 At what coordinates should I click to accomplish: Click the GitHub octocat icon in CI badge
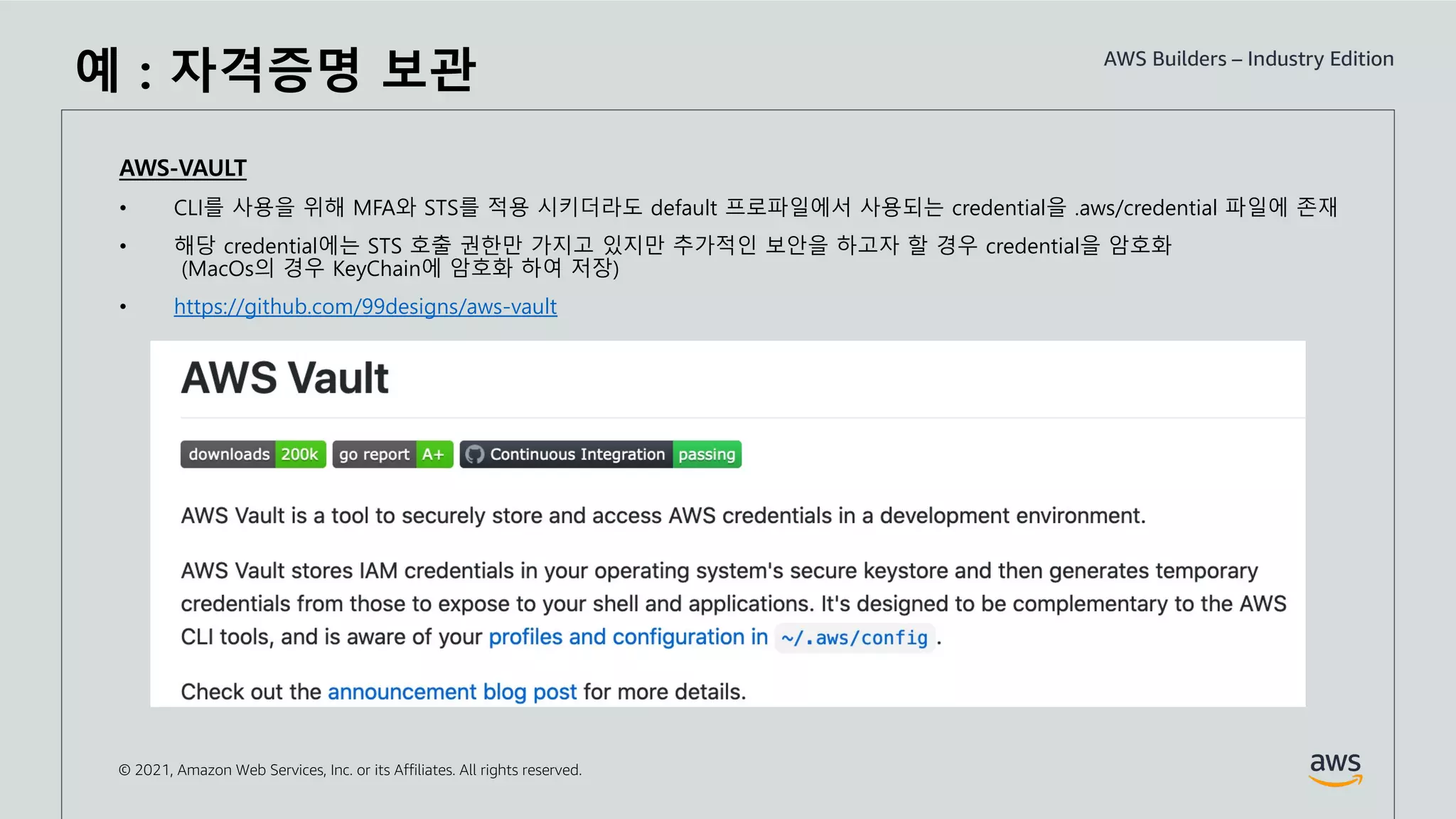pos(474,454)
